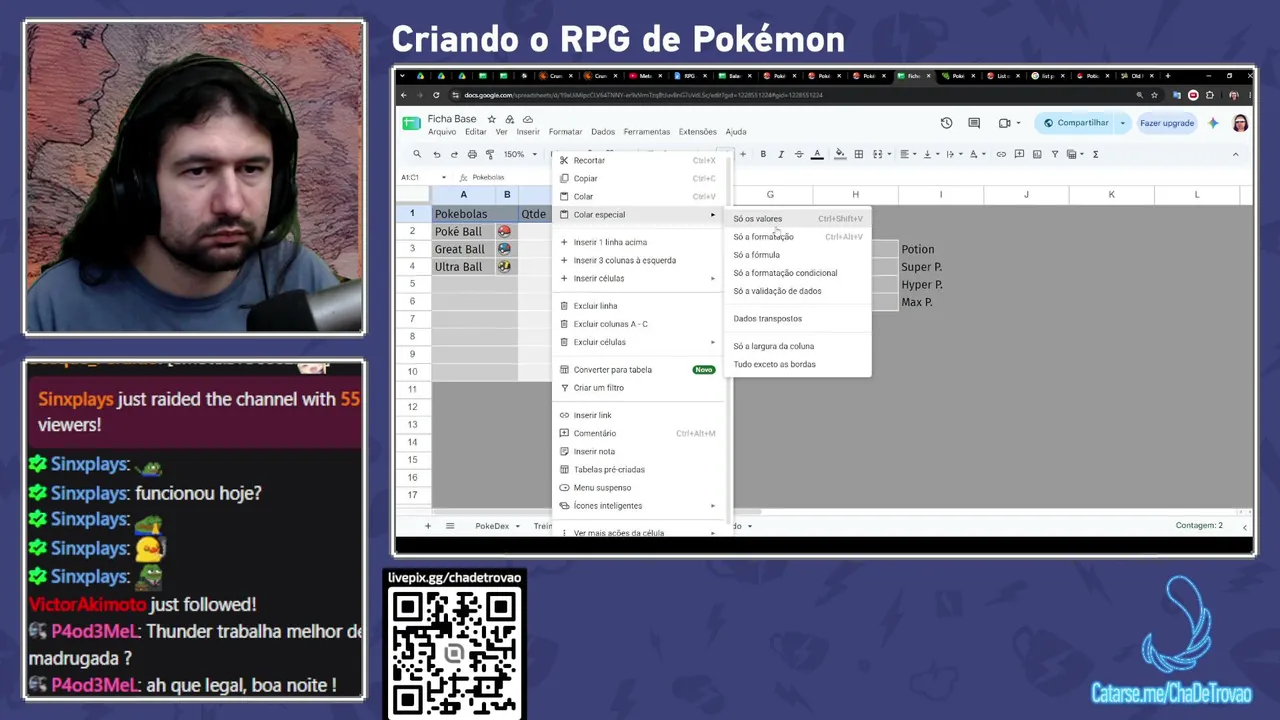Open the Inserir menu
Screen dimensions: 1280x720
[x=528, y=132]
